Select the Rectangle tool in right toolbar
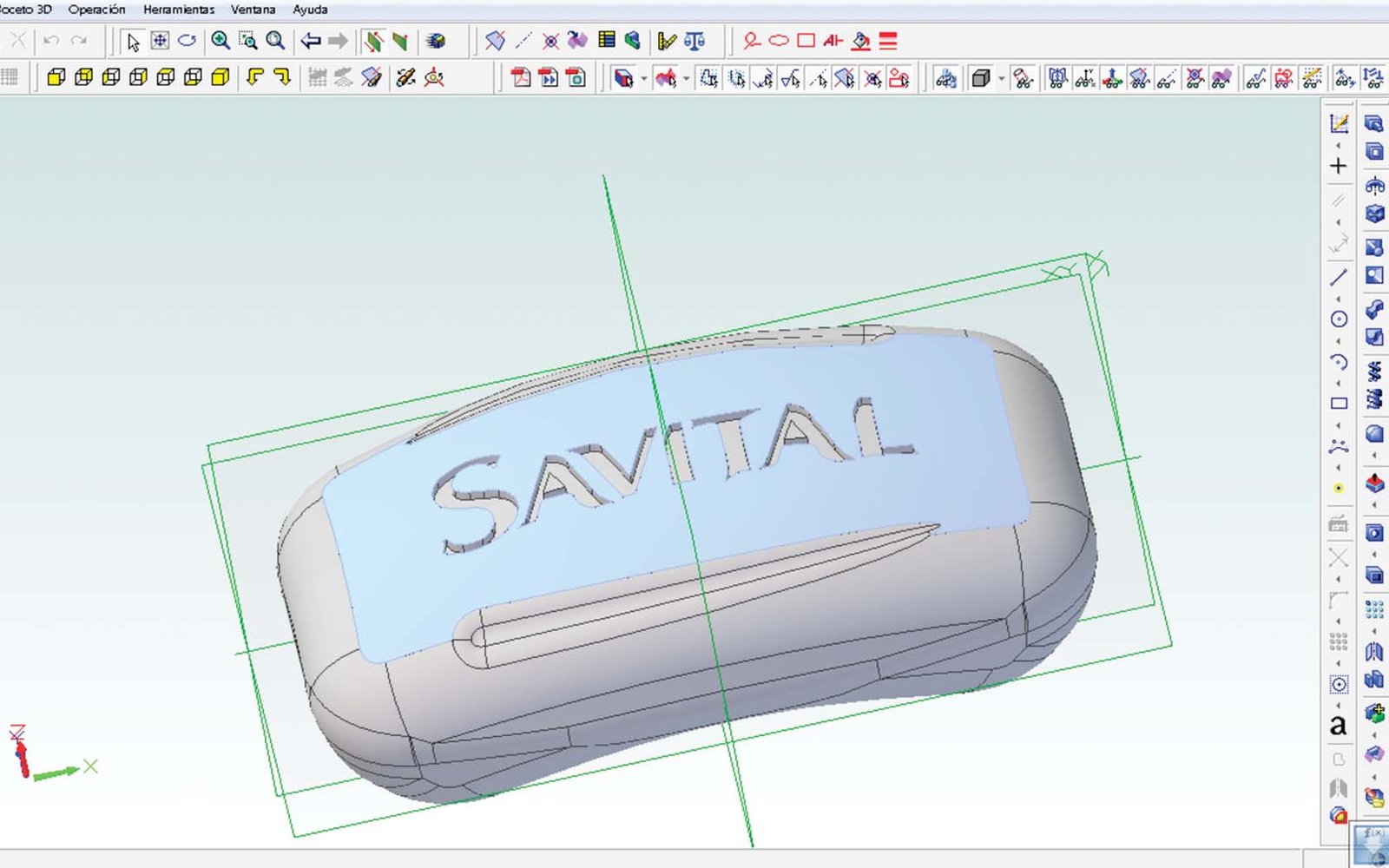 point(1339,404)
